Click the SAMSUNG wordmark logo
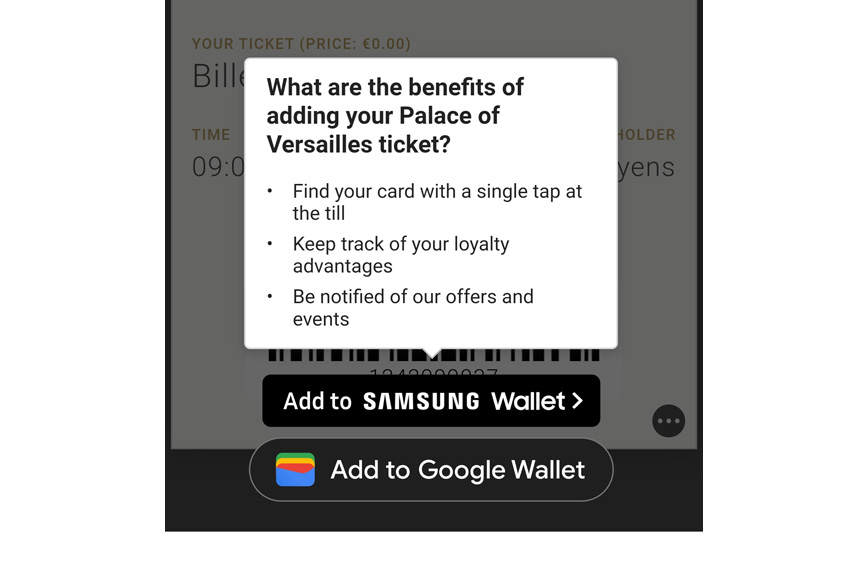This screenshot has width=868, height=567. [x=421, y=402]
